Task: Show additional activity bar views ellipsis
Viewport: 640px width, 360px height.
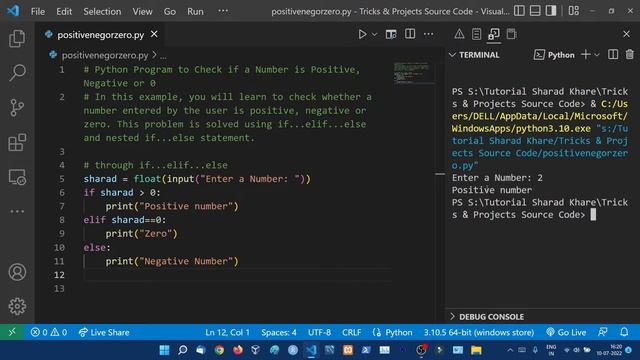Action: click(x=17, y=211)
